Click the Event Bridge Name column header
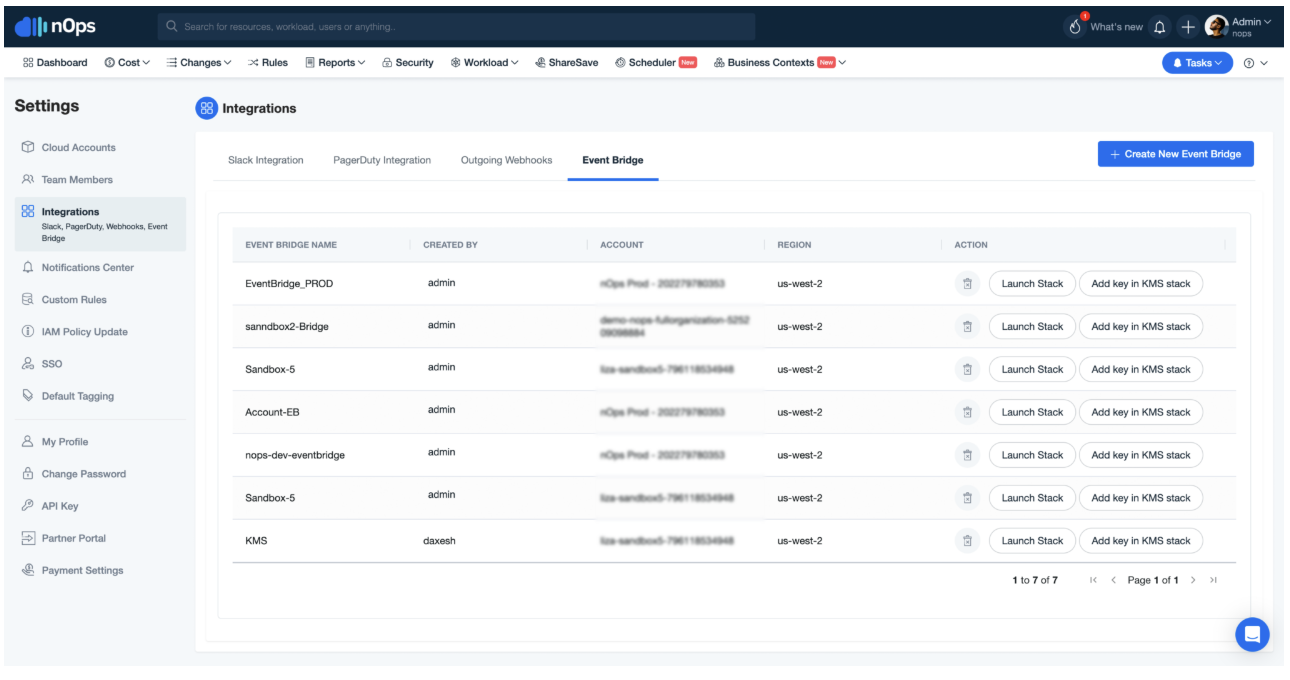Viewport: 1290px width, 680px height. 291,245
